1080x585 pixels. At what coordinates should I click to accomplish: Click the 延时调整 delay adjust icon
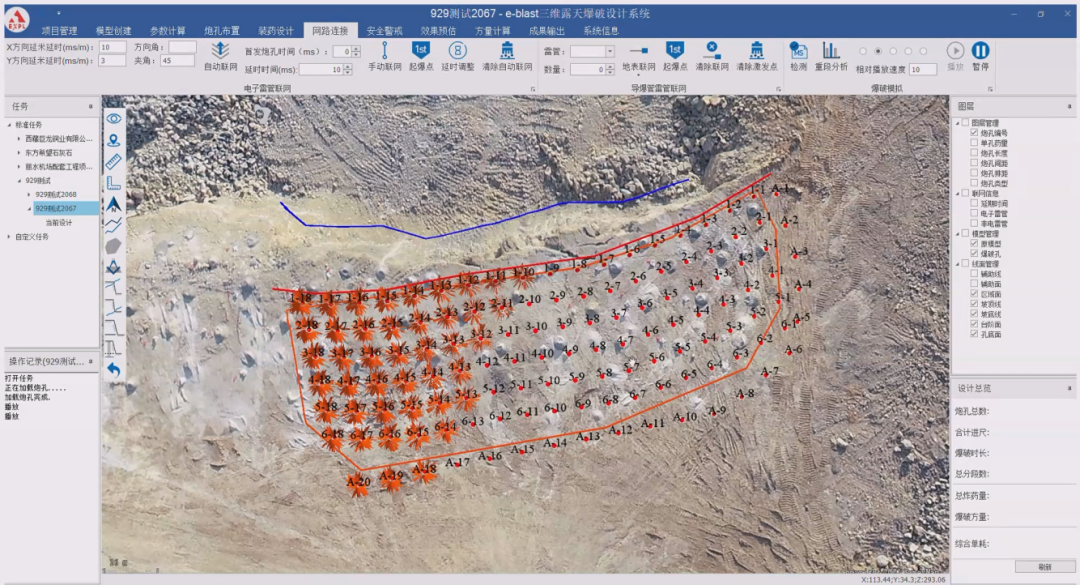(457, 51)
